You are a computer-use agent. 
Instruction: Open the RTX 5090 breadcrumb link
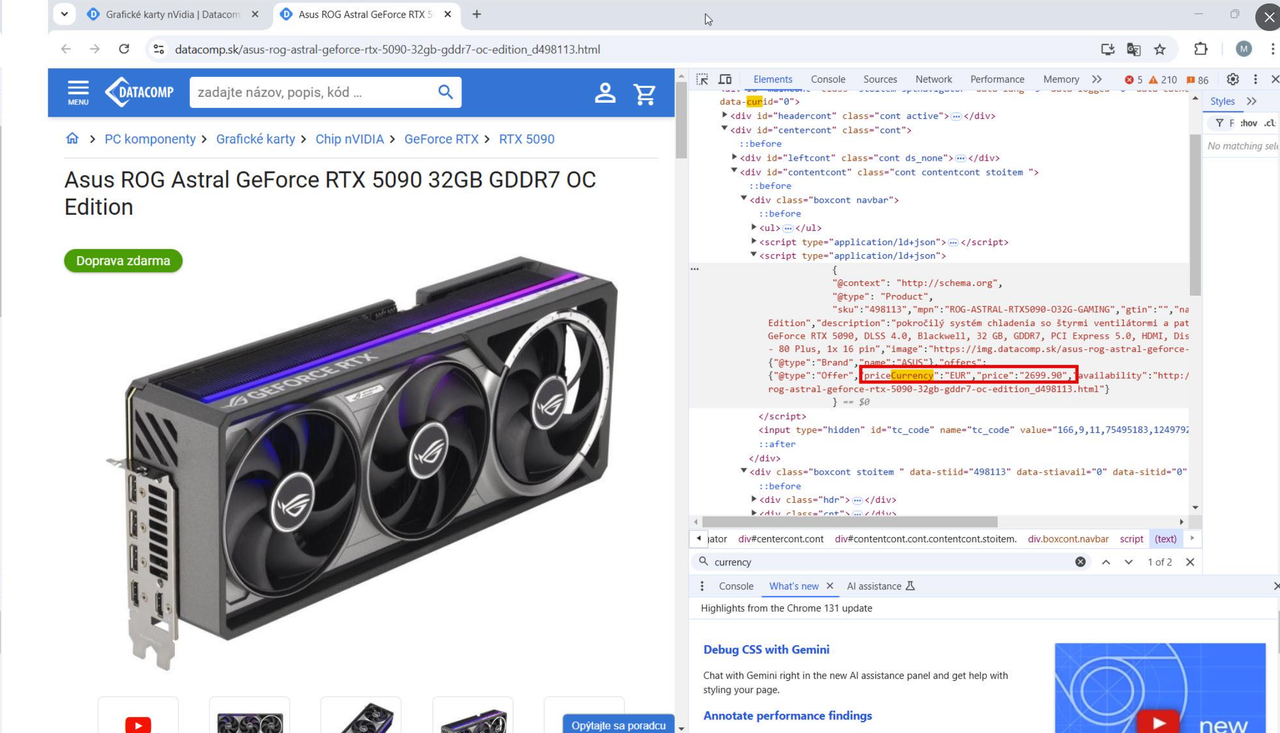(527, 139)
